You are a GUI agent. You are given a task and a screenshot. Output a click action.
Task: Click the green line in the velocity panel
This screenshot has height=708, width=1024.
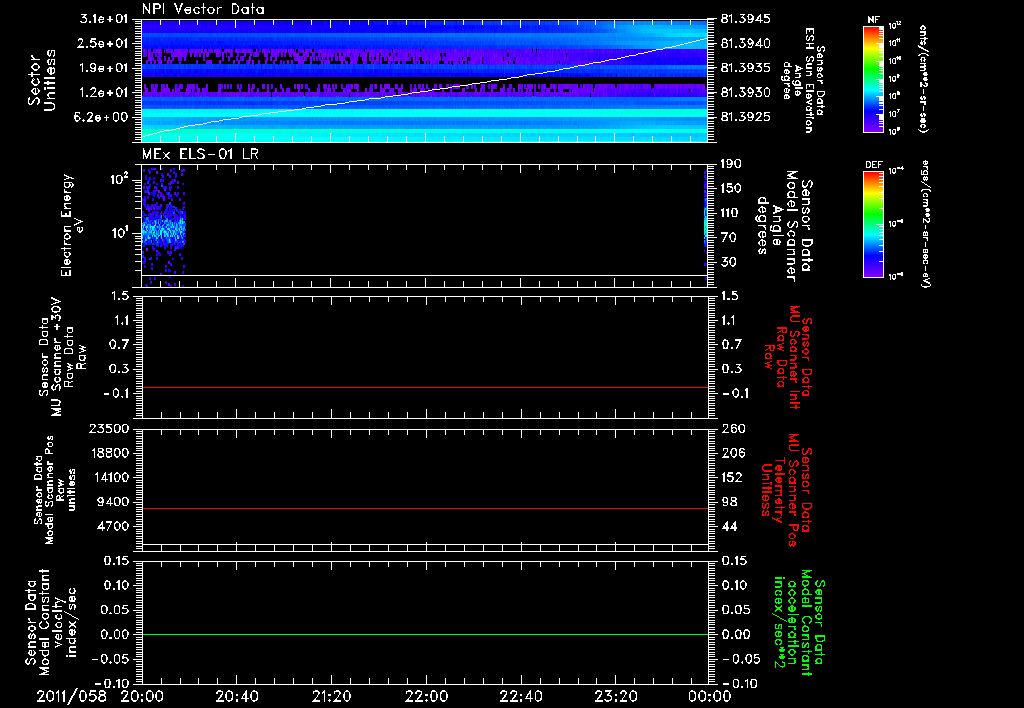tap(425, 634)
